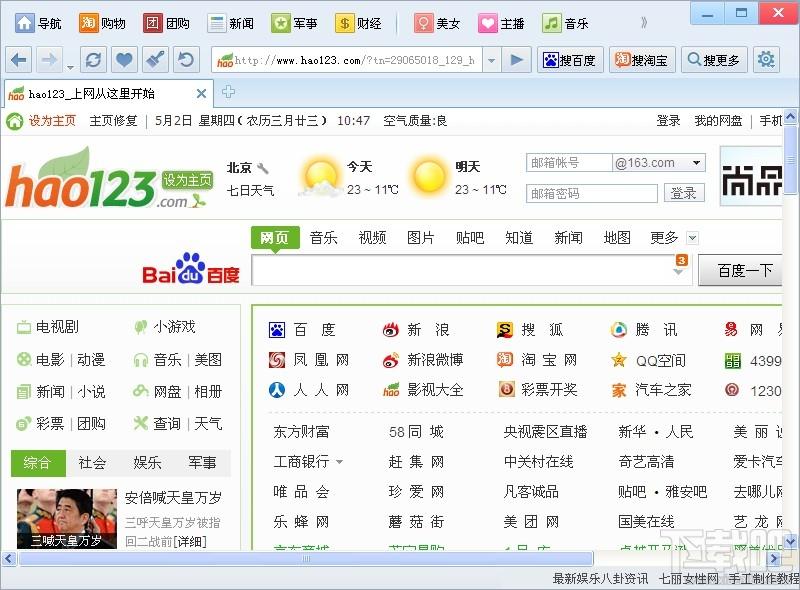Open 七日天气 forecast link

point(250,190)
